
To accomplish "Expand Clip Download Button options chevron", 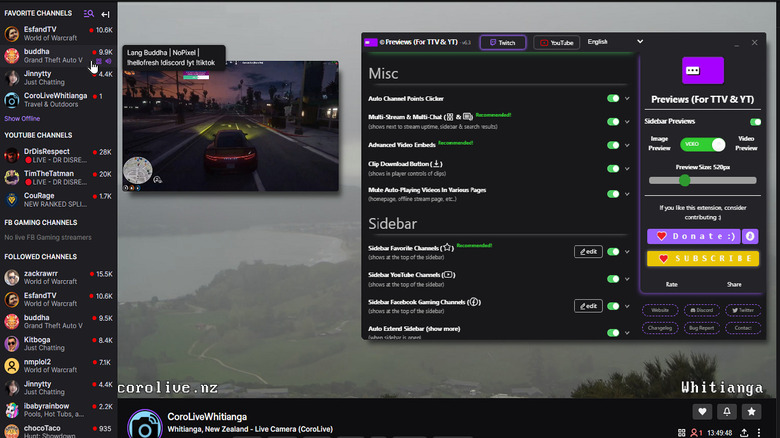I will [x=627, y=168].
